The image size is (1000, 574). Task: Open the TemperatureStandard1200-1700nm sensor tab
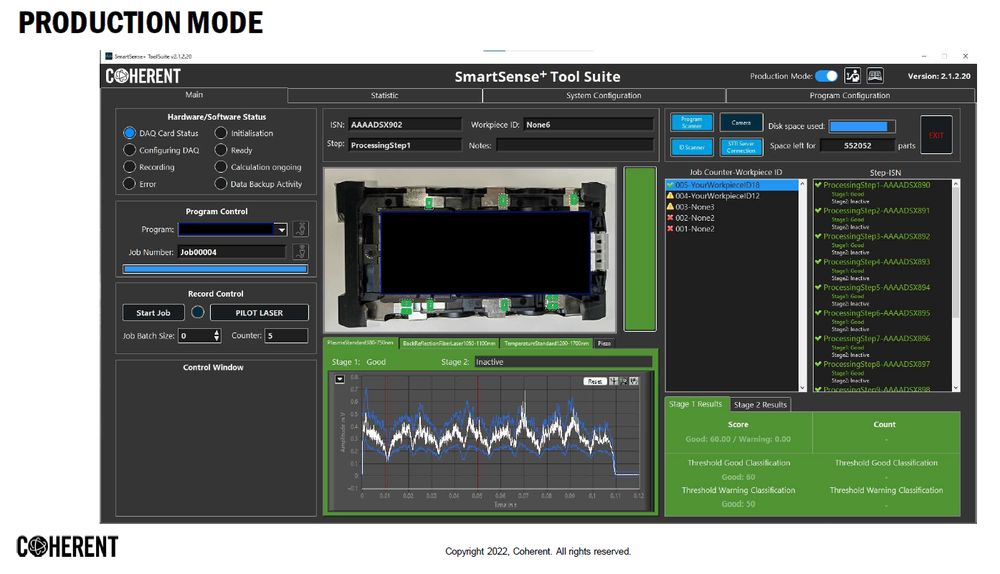(547, 343)
